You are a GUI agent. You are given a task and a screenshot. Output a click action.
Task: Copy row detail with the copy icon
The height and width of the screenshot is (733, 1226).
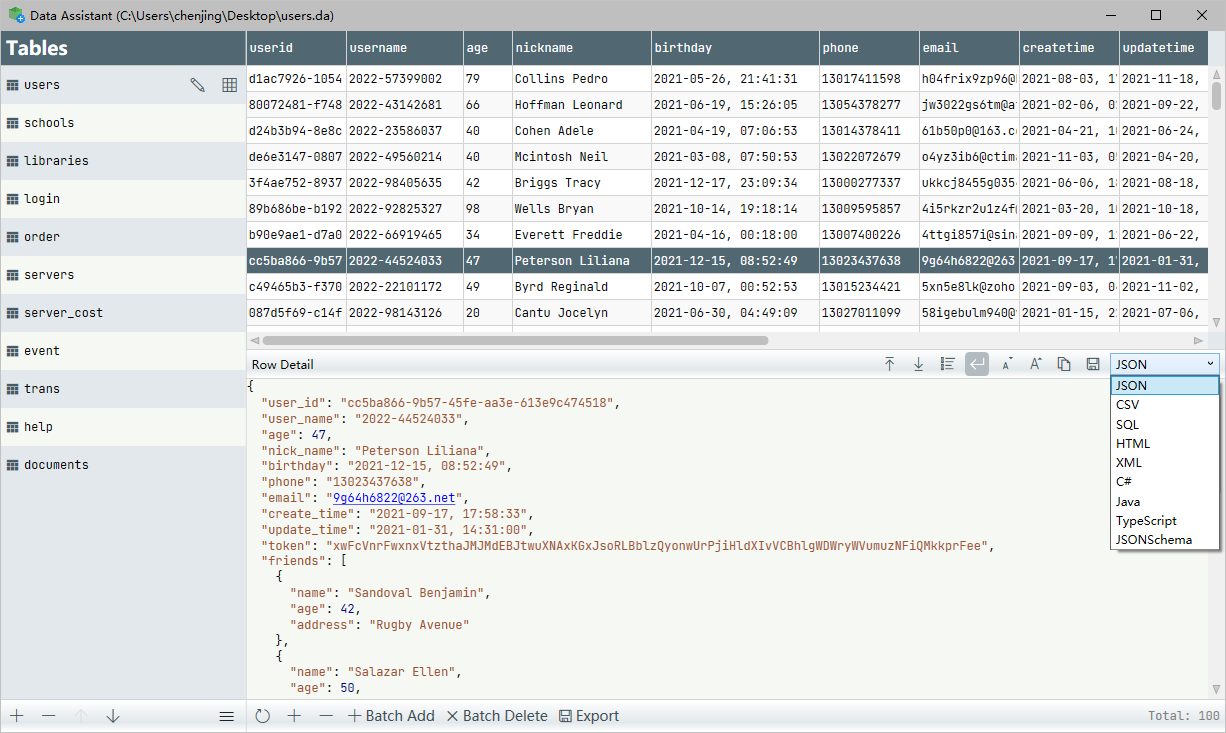click(x=1064, y=364)
